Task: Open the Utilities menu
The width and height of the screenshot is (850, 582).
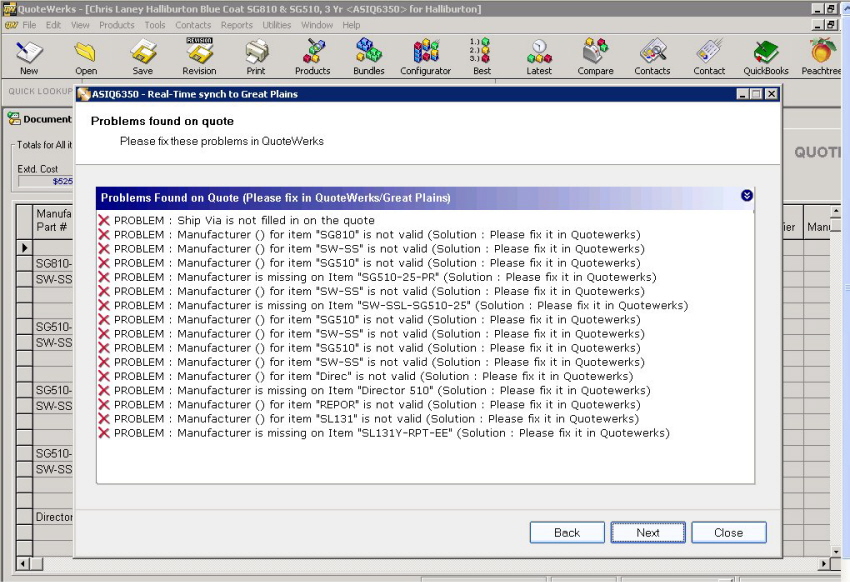Action: coord(276,25)
